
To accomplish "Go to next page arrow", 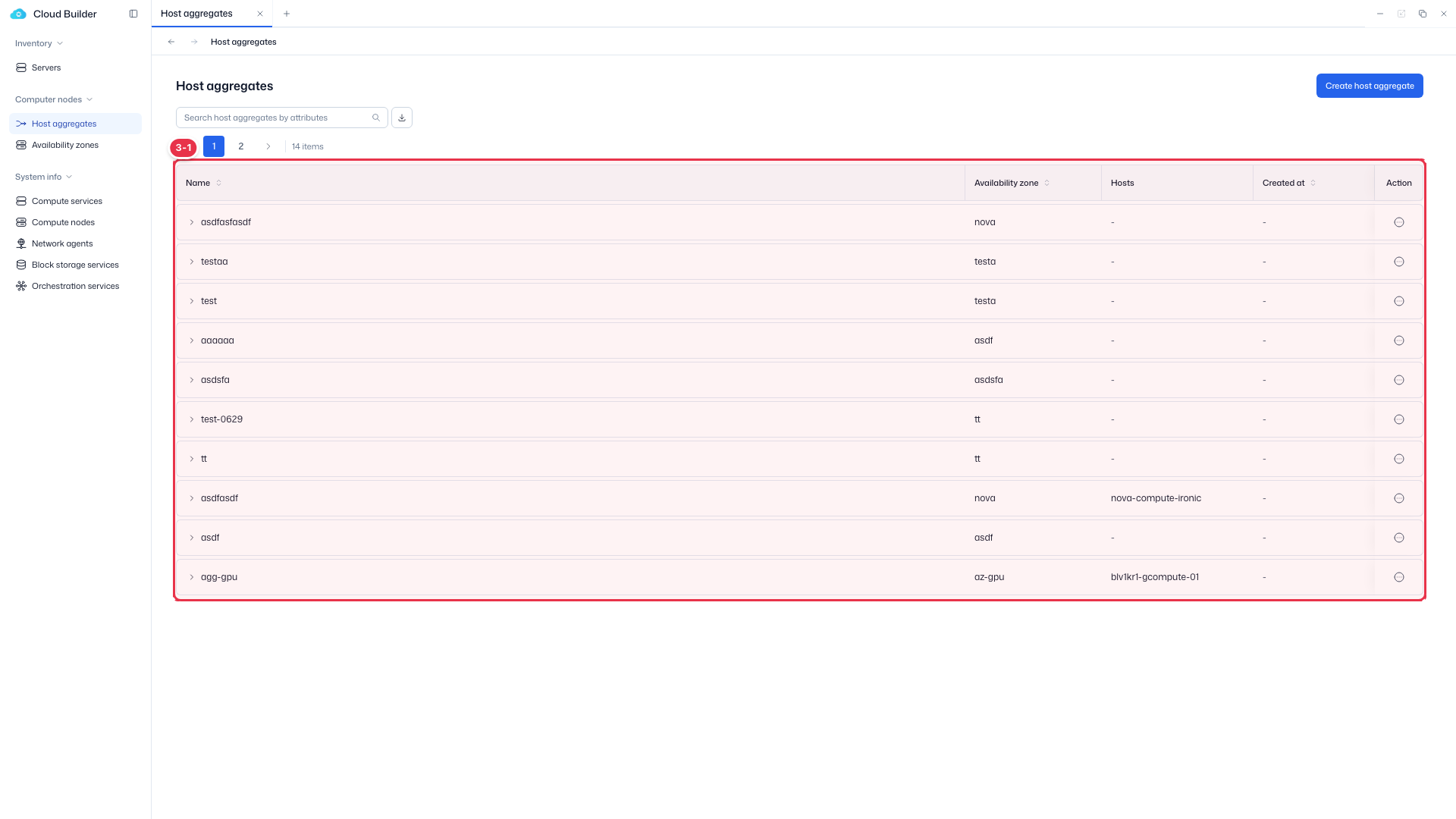I will 268,146.
